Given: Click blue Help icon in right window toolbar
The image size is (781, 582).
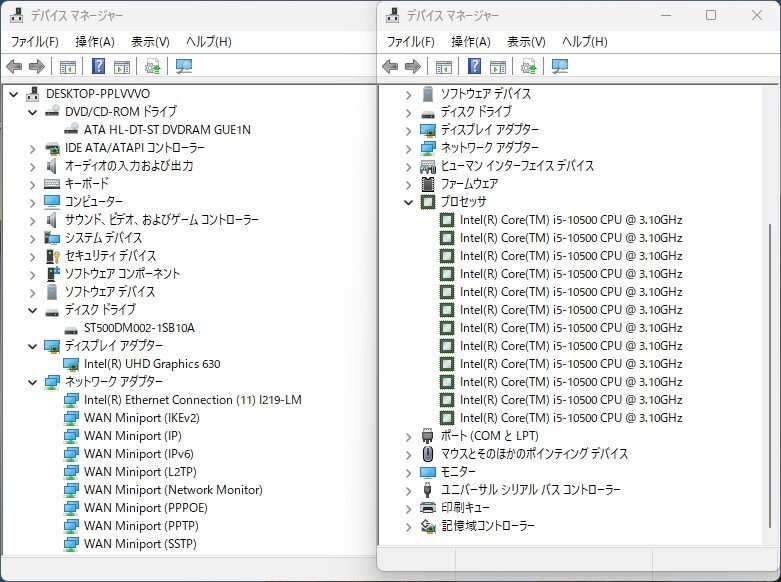Looking at the screenshot, I should (475, 66).
